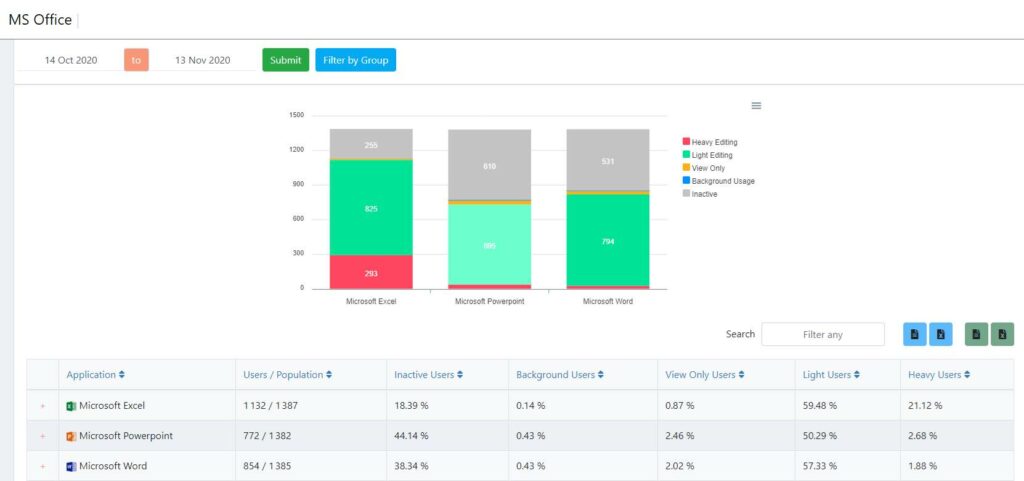Click the 50.29 % light users value
The width and height of the screenshot is (1024, 481).
820,436
